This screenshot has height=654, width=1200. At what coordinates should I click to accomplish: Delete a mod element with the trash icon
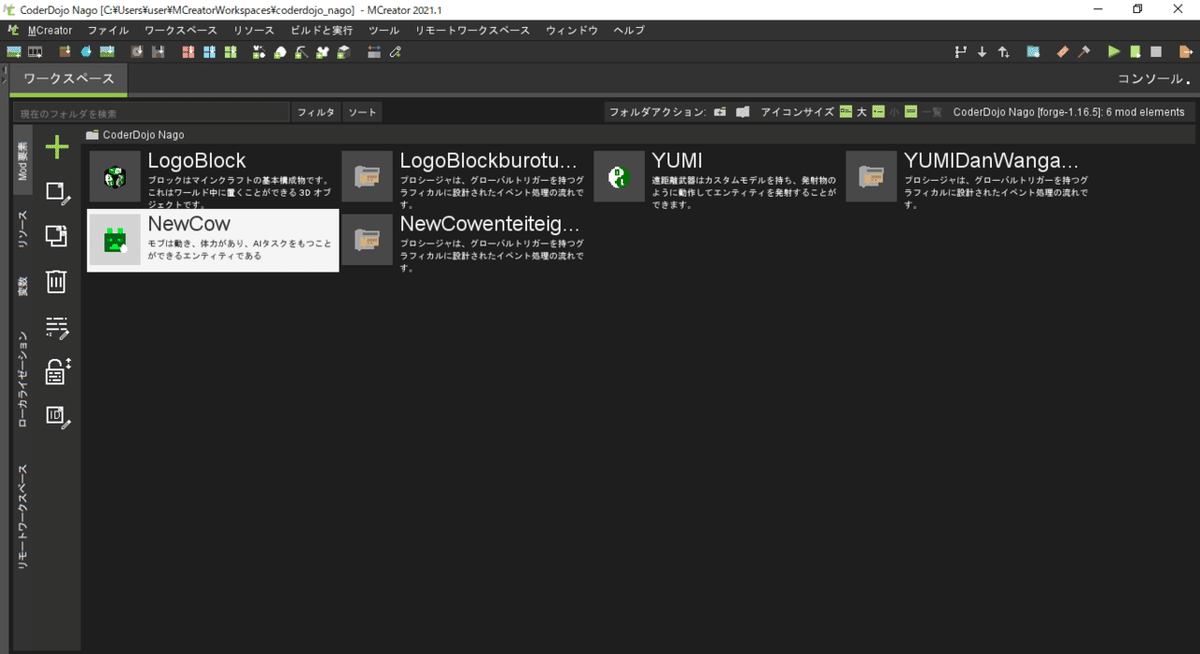pyautogui.click(x=56, y=281)
